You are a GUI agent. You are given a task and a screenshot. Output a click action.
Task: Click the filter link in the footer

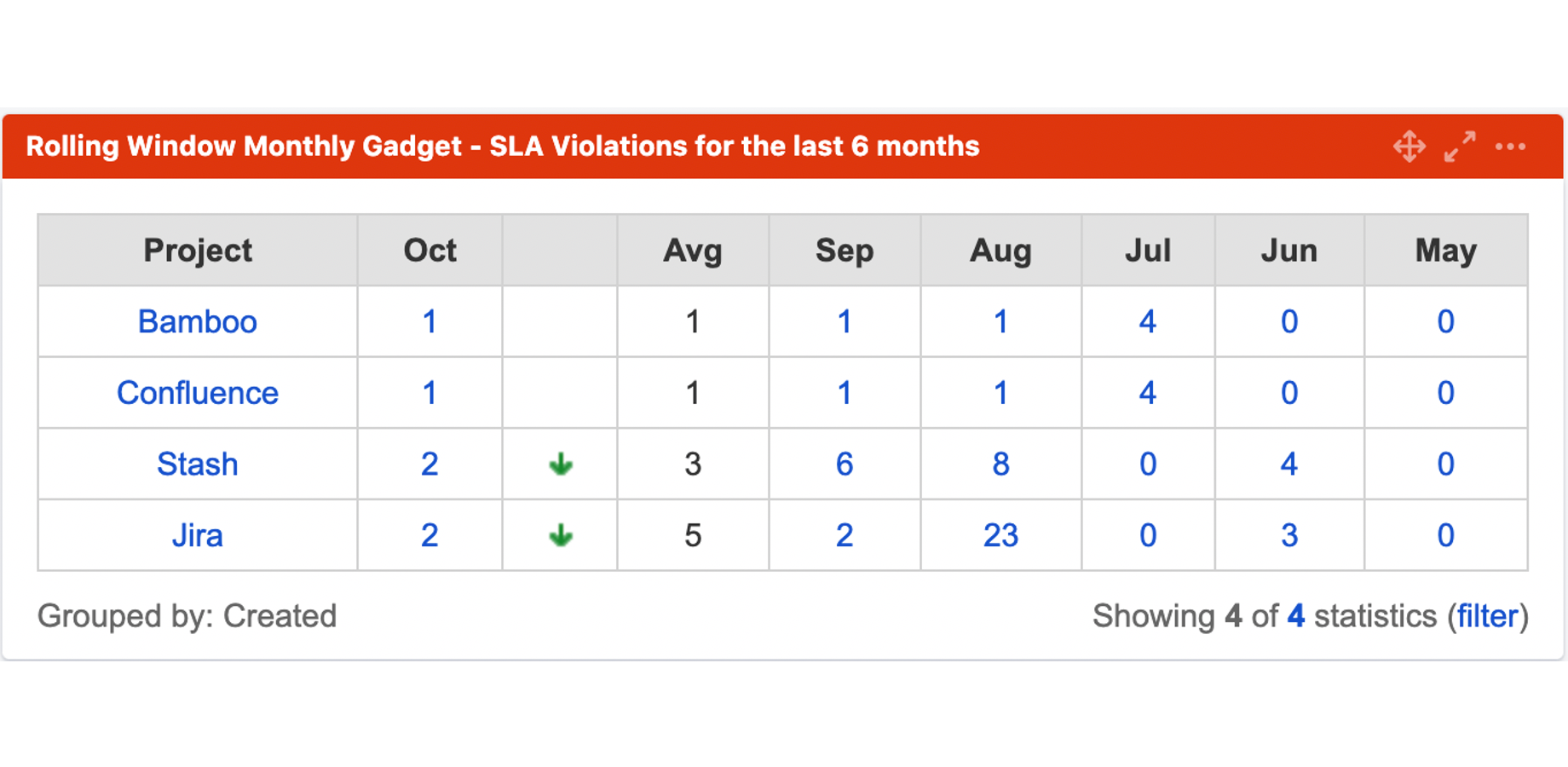[1488, 616]
